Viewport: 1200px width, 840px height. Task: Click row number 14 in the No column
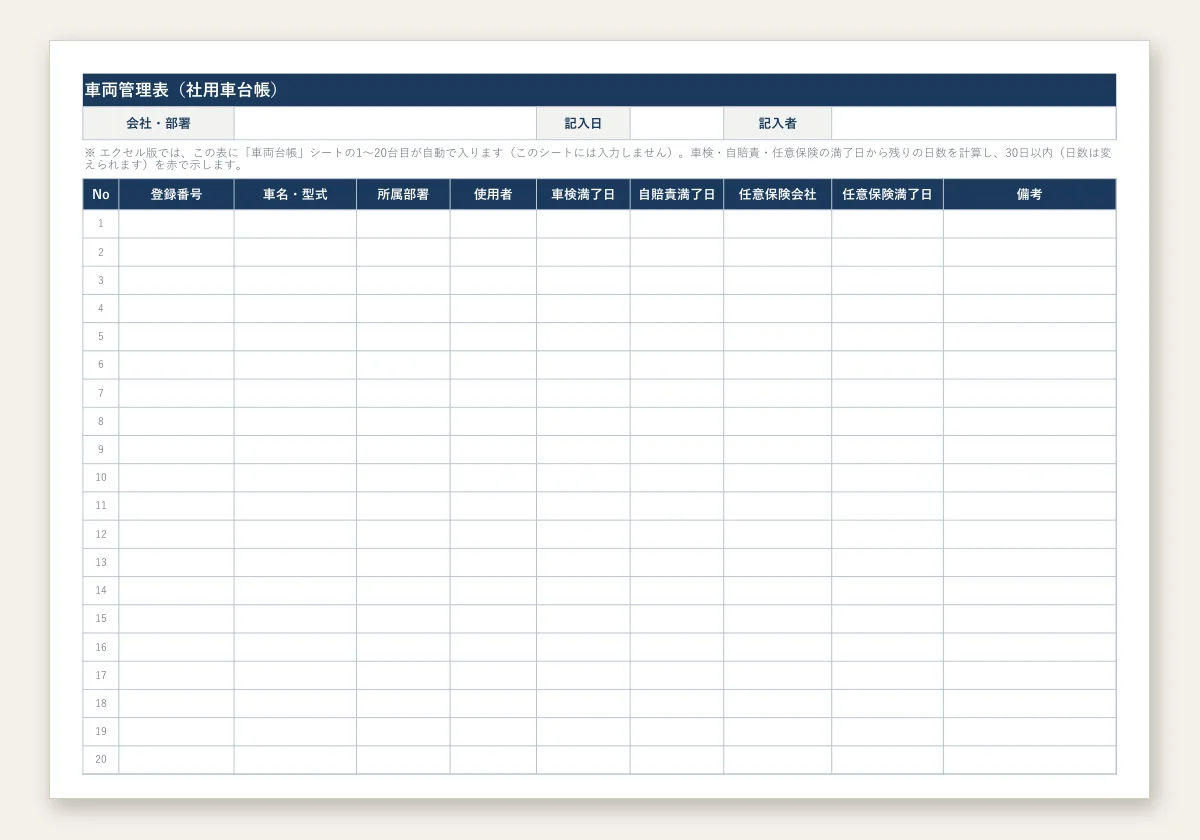[x=101, y=591]
